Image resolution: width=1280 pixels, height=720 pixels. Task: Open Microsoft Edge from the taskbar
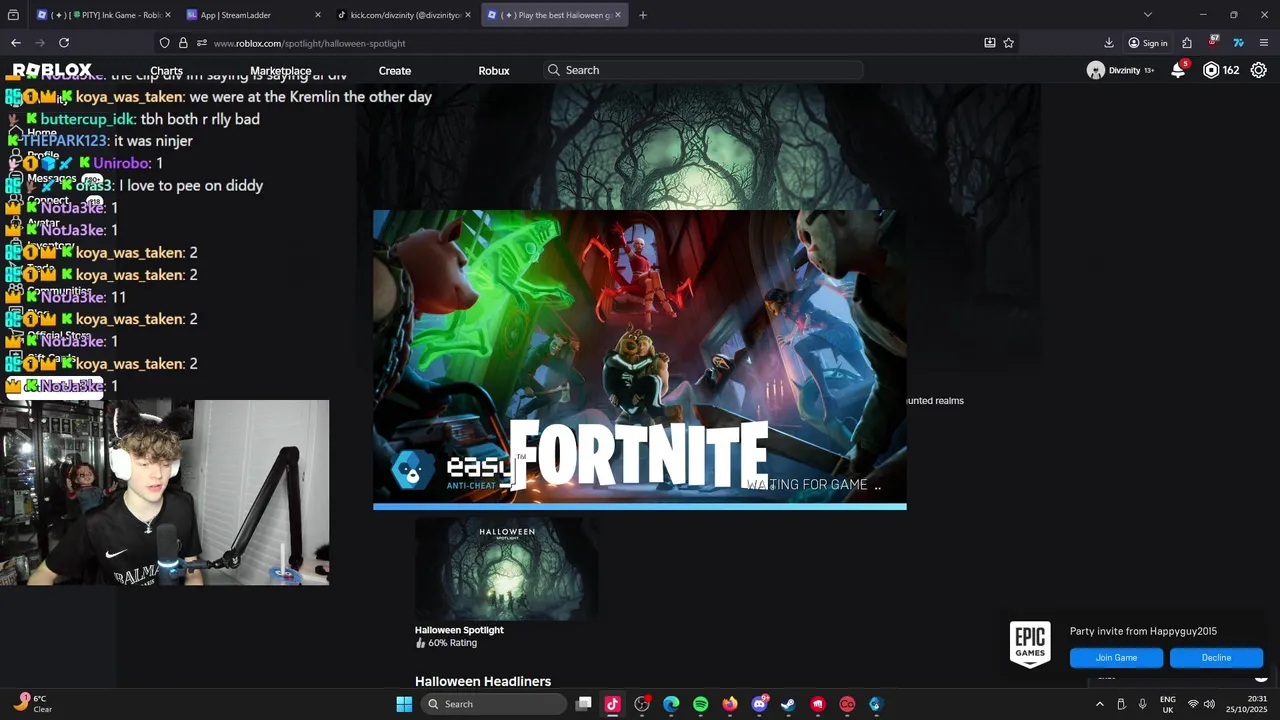671,704
